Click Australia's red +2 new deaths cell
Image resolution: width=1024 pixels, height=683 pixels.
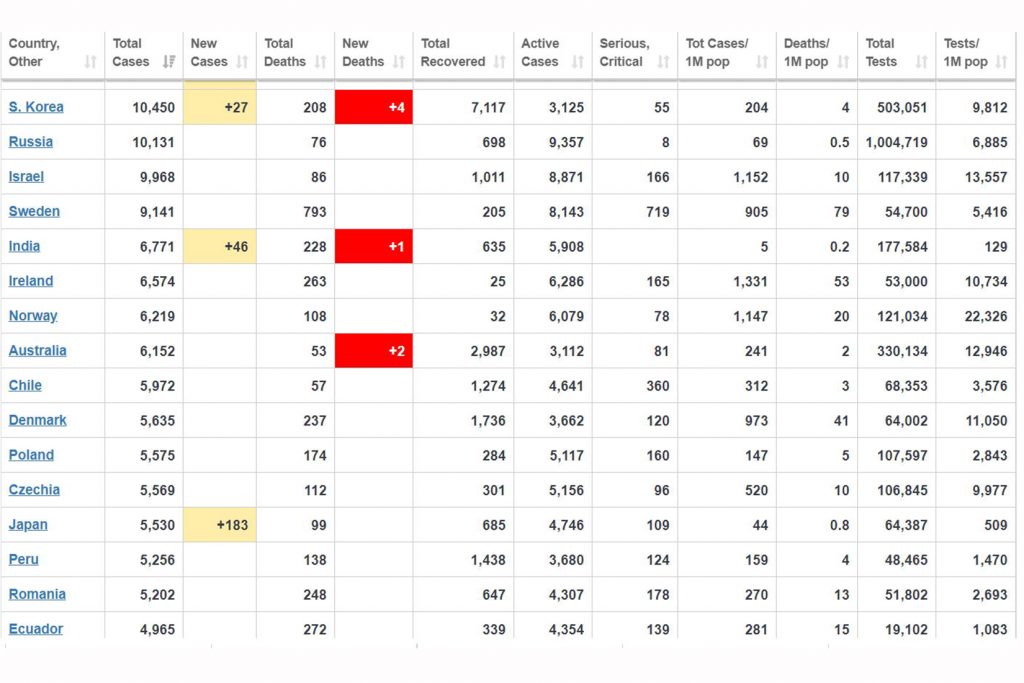[374, 351]
